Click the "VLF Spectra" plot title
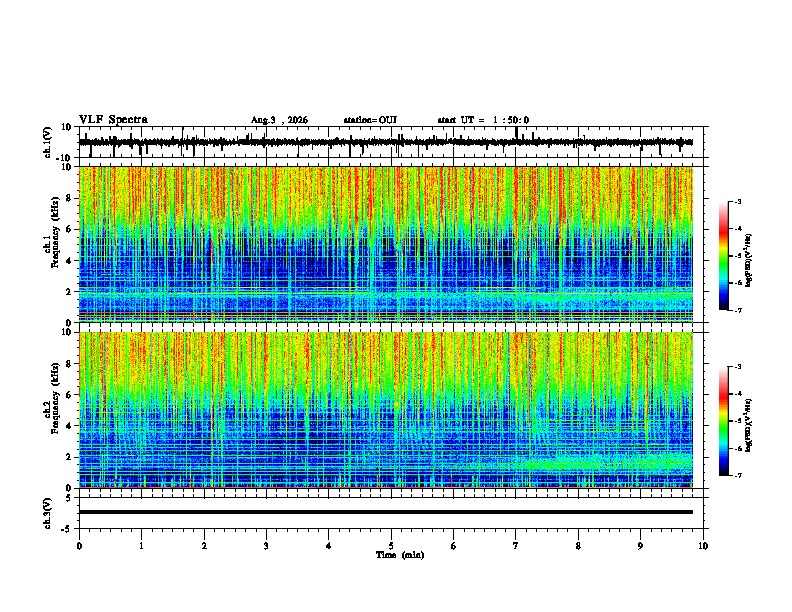 pyautogui.click(x=113, y=120)
